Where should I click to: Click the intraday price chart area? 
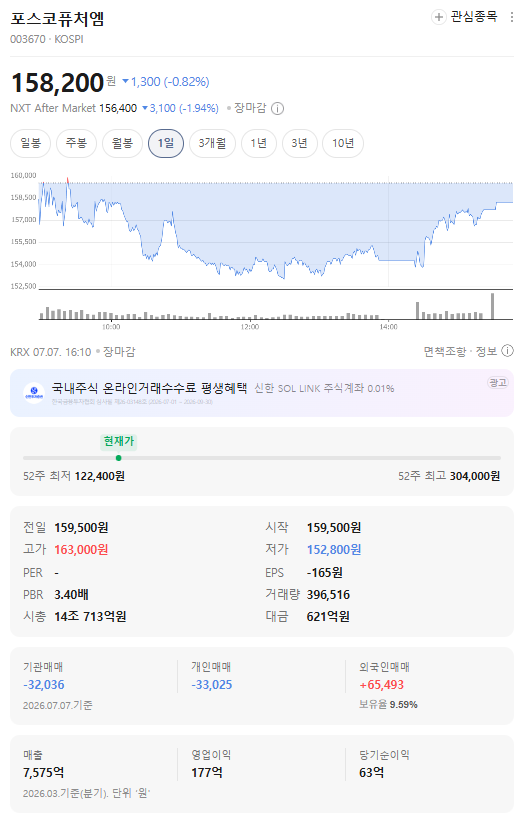276,232
